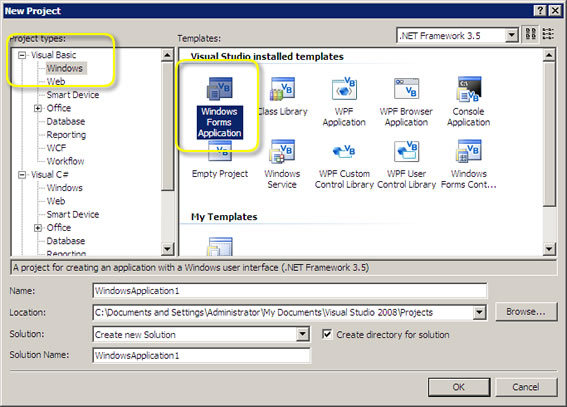Select the Windows Service template
The height and width of the screenshot is (407, 567).
click(x=282, y=164)
